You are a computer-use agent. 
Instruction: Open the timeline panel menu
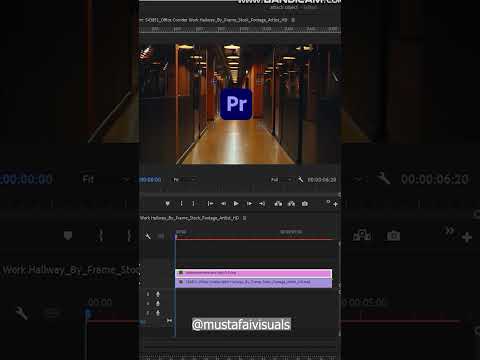(244, 218)
